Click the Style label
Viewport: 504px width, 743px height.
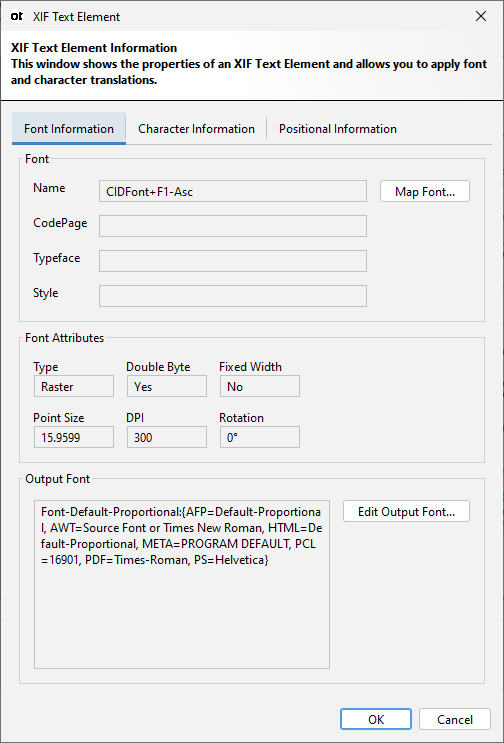click(45, 293)
